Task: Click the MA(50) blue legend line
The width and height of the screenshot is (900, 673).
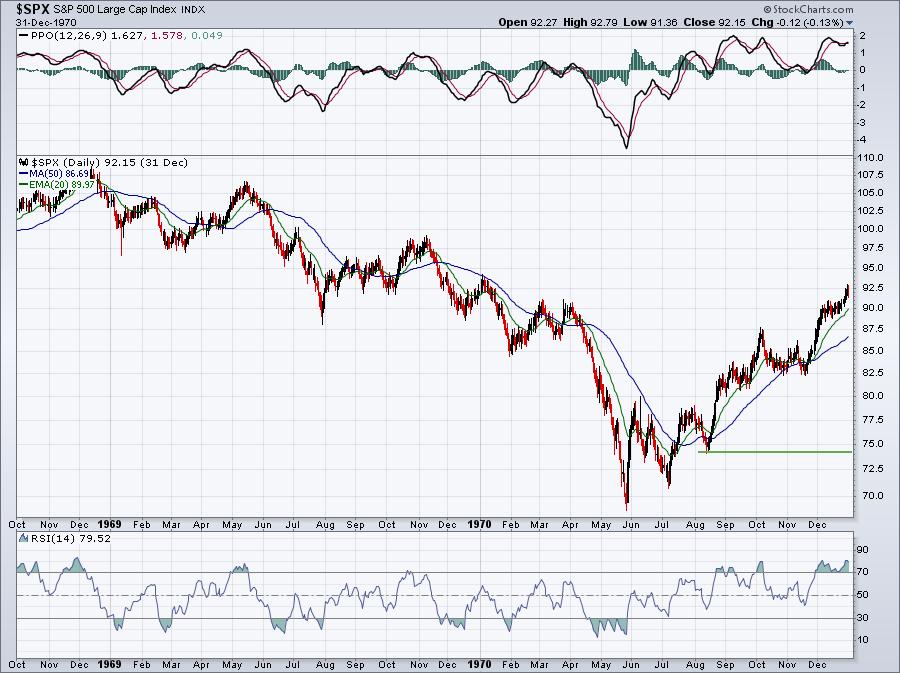Action: [x=24, y=173]
